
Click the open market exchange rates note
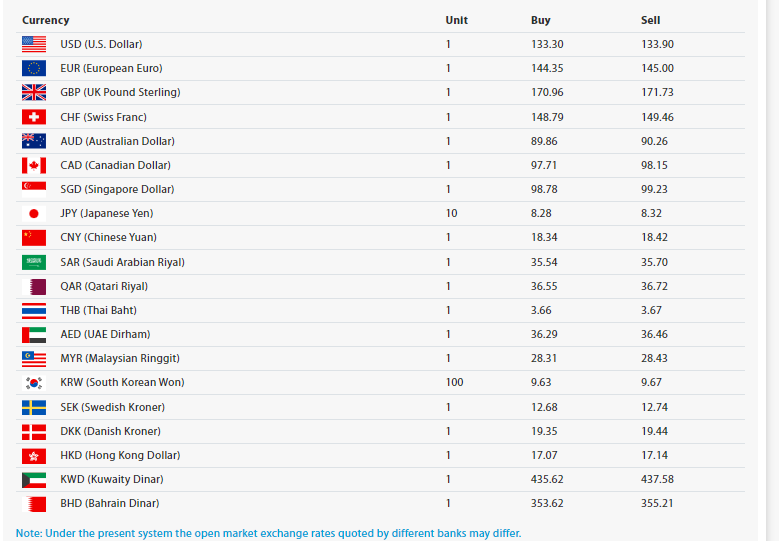(268, 533)
